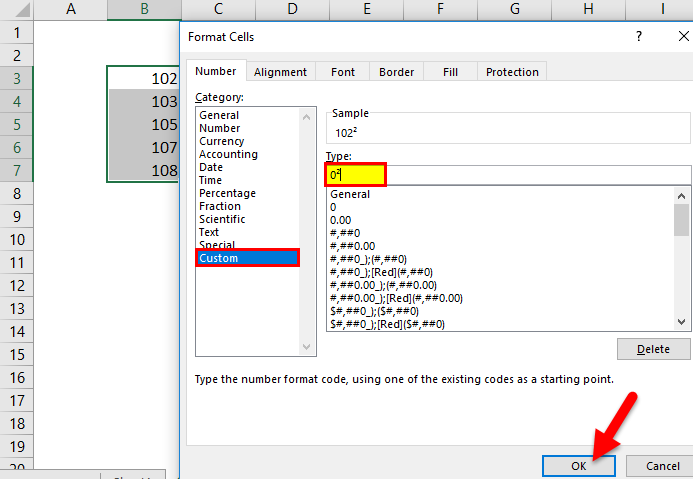
Task: Select Currency in the Category list
Action: (221, 141)
